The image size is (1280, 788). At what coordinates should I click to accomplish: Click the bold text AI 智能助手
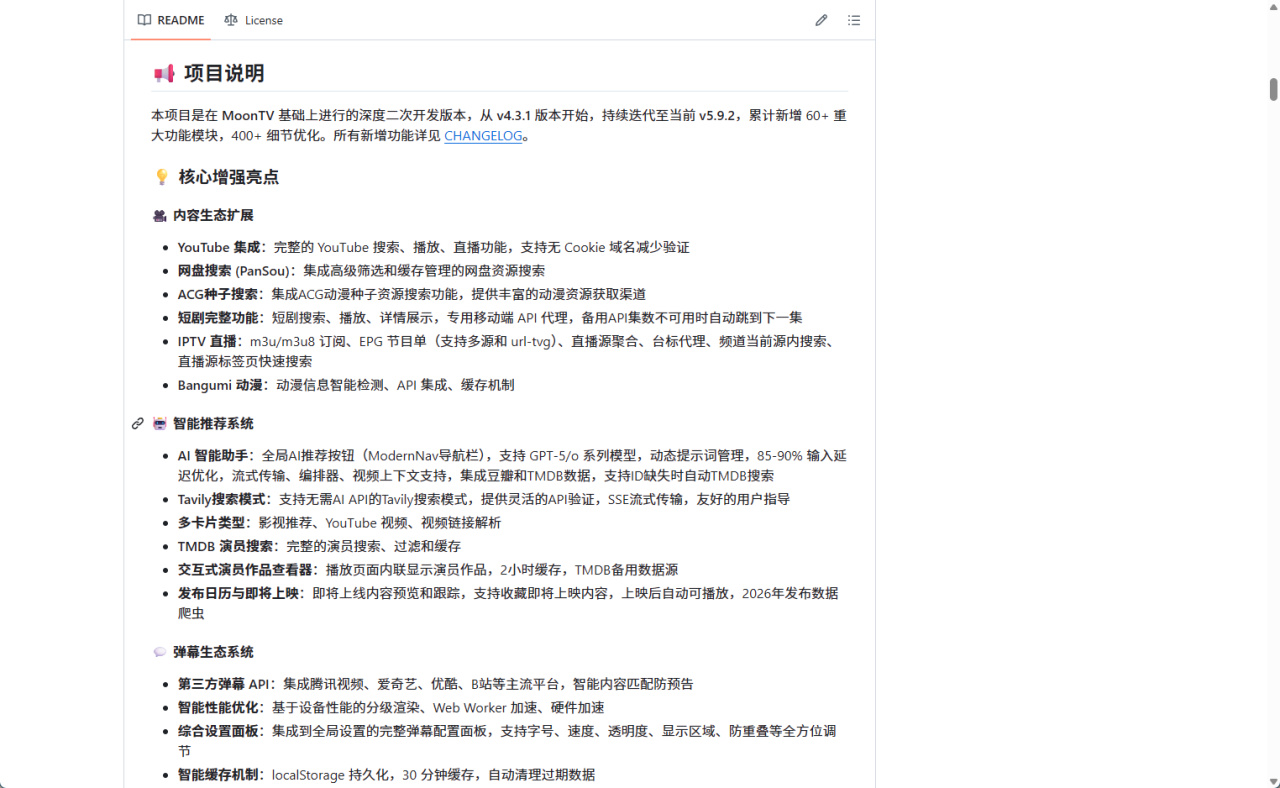(x=213, y=455)
